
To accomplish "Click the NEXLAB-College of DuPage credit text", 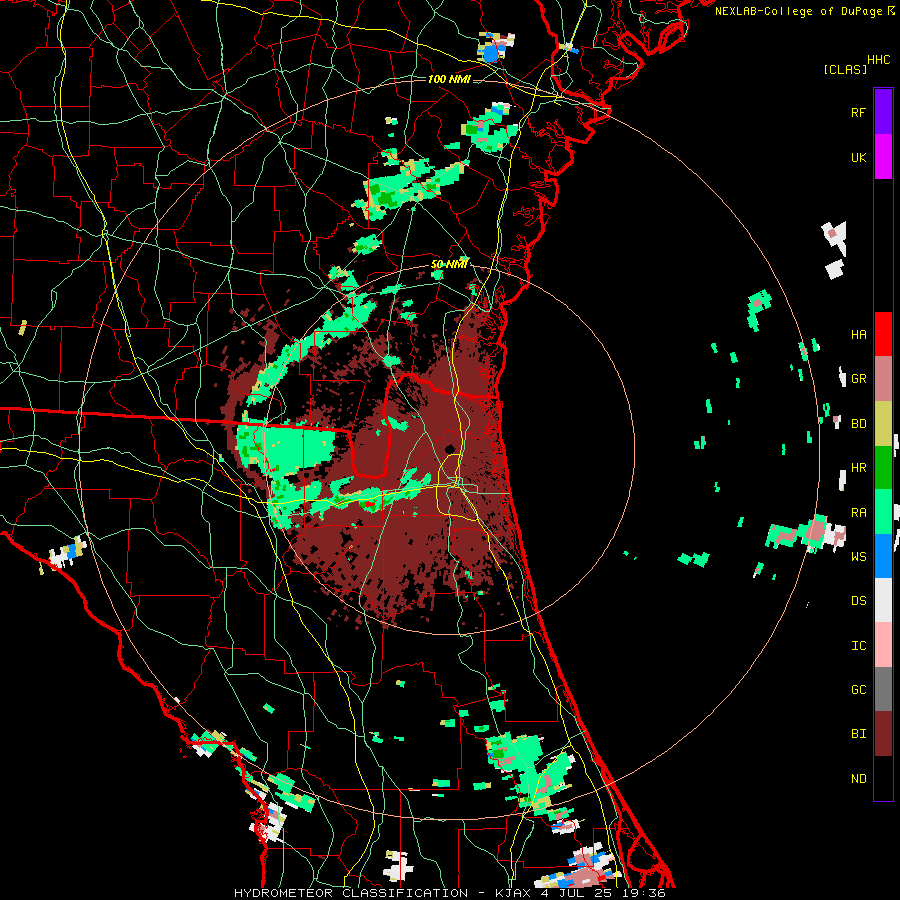I will coord(799,11).
